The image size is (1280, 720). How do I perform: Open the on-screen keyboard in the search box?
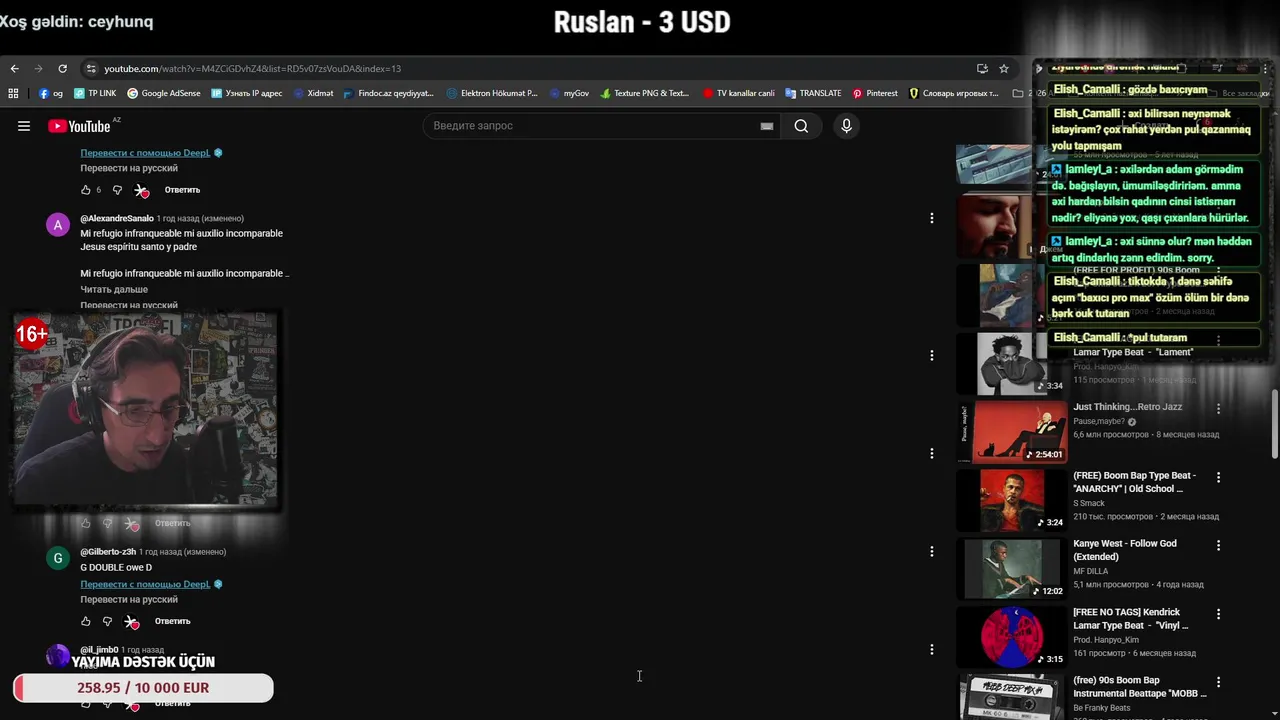(767, 126)
